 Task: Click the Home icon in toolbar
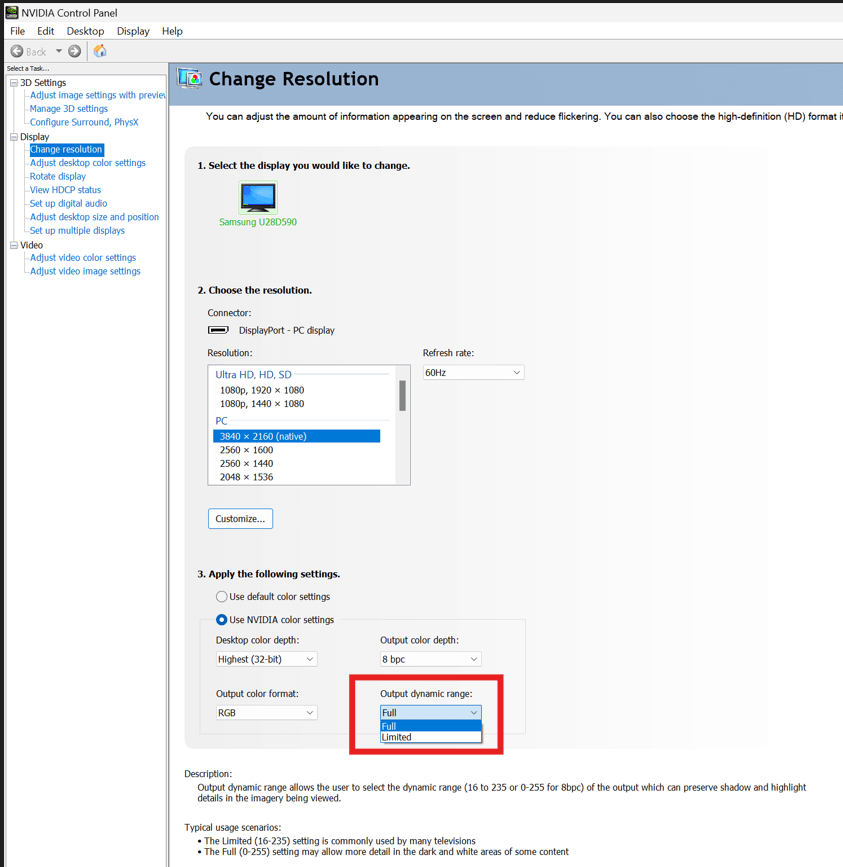(x=100, y=51)
